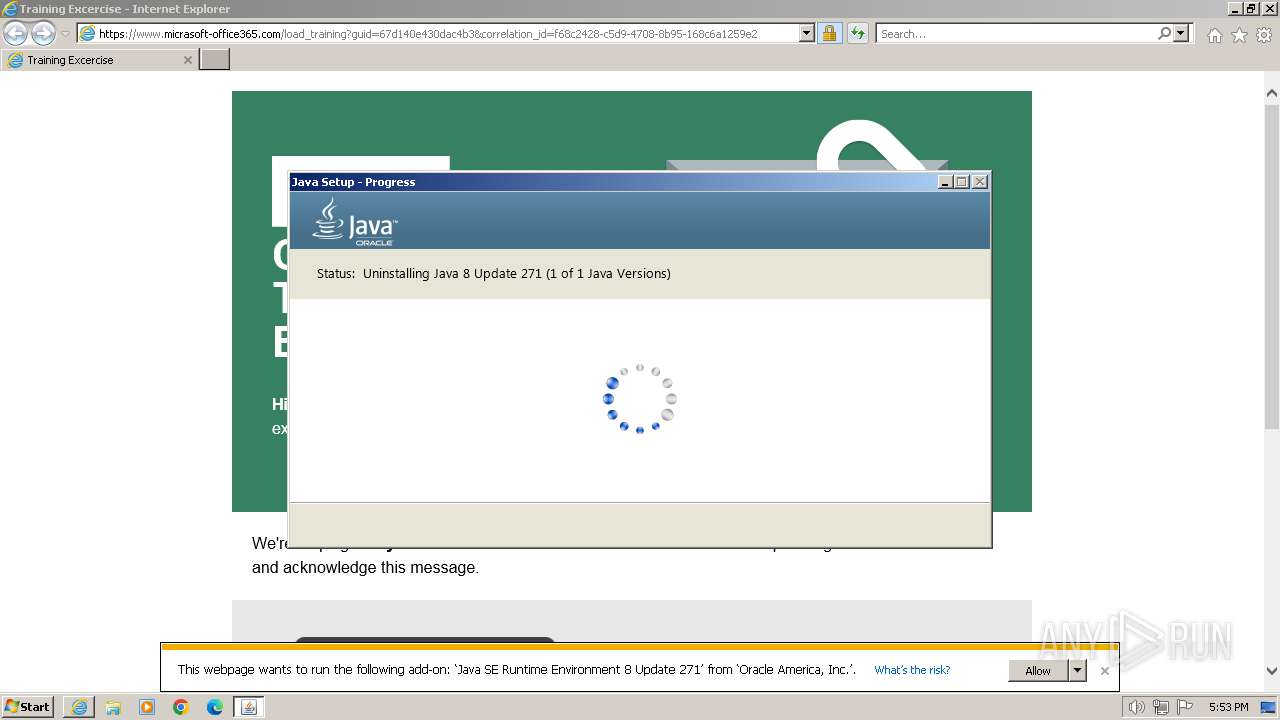This screenshot has width=1280, height=720.
Task: Open Internet Explorer from the taskbar
Action: pyautogui.click(x=79, y=707)
